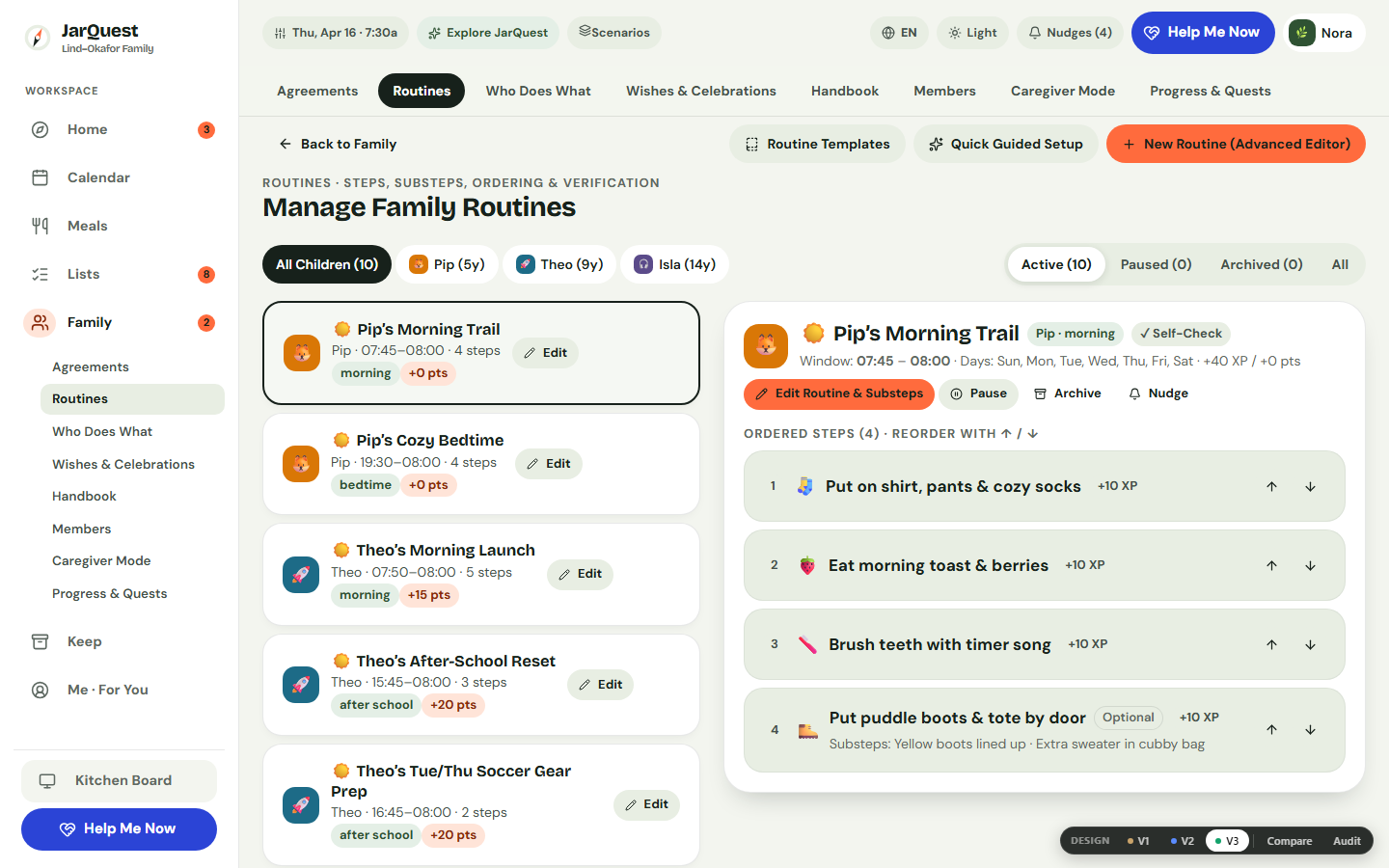Open the Meals sidebar item

[123, 226]
